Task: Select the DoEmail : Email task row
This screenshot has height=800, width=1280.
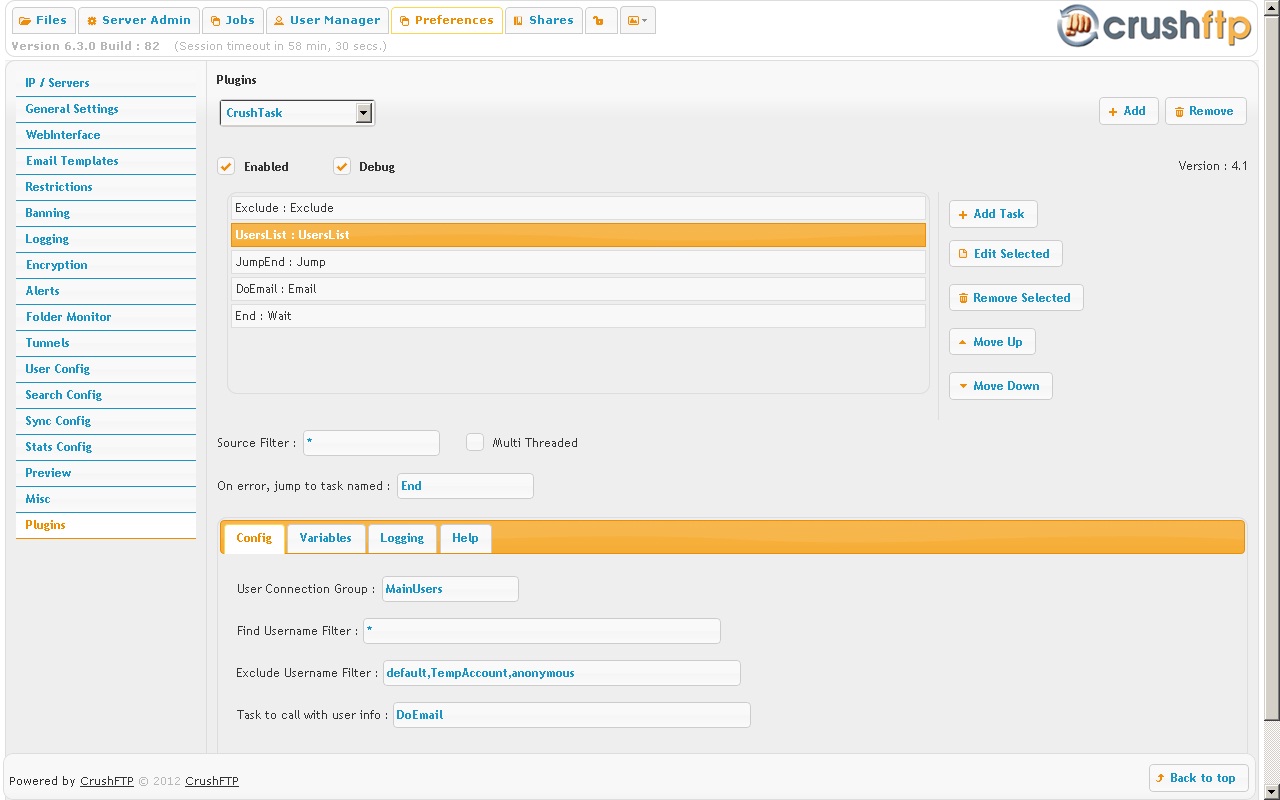Action: 578,289
